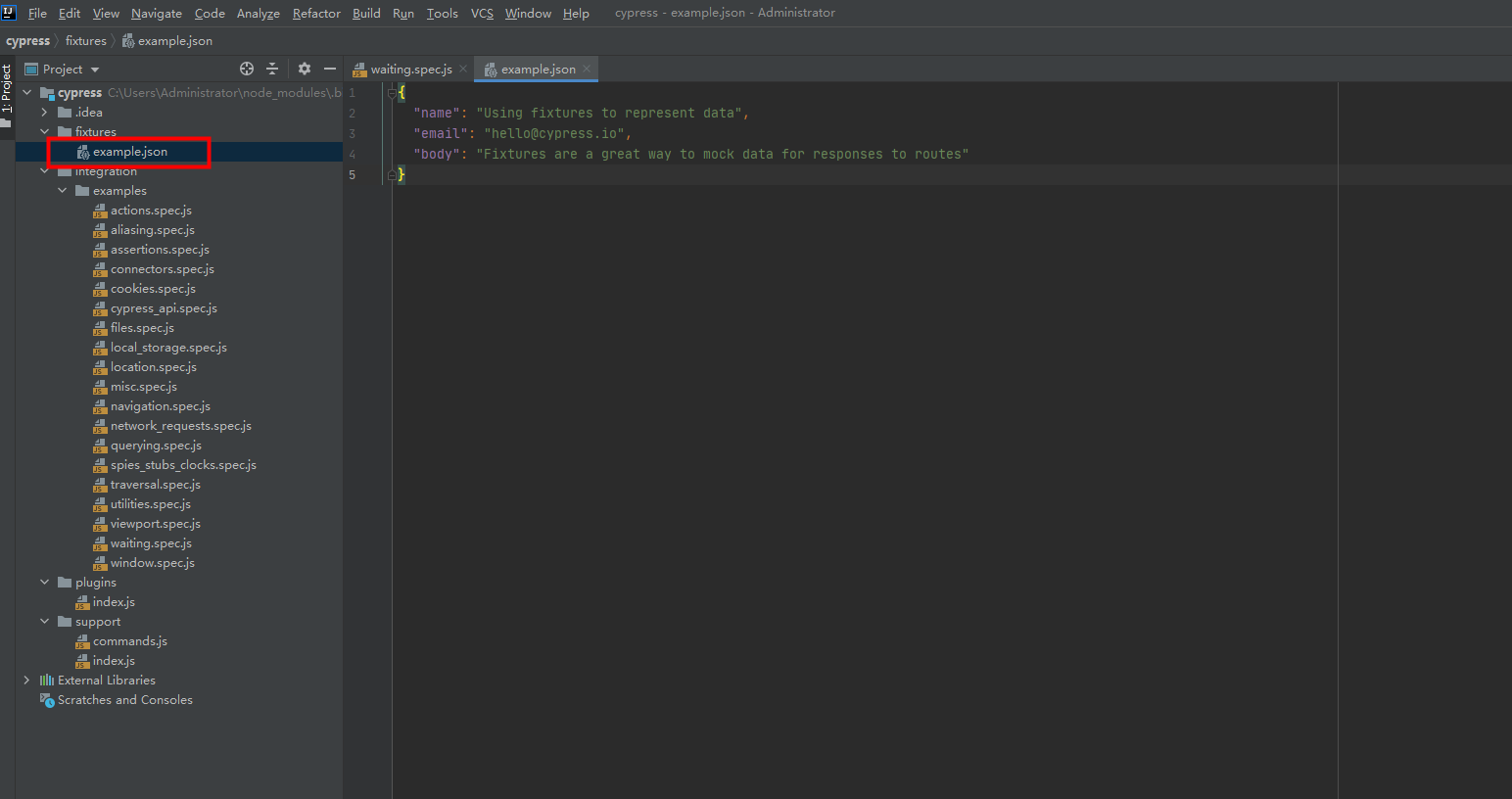Click fixtures in the breadcrumb path
The height and width of the screenshot is (799, 1512).
coord(86,41)
